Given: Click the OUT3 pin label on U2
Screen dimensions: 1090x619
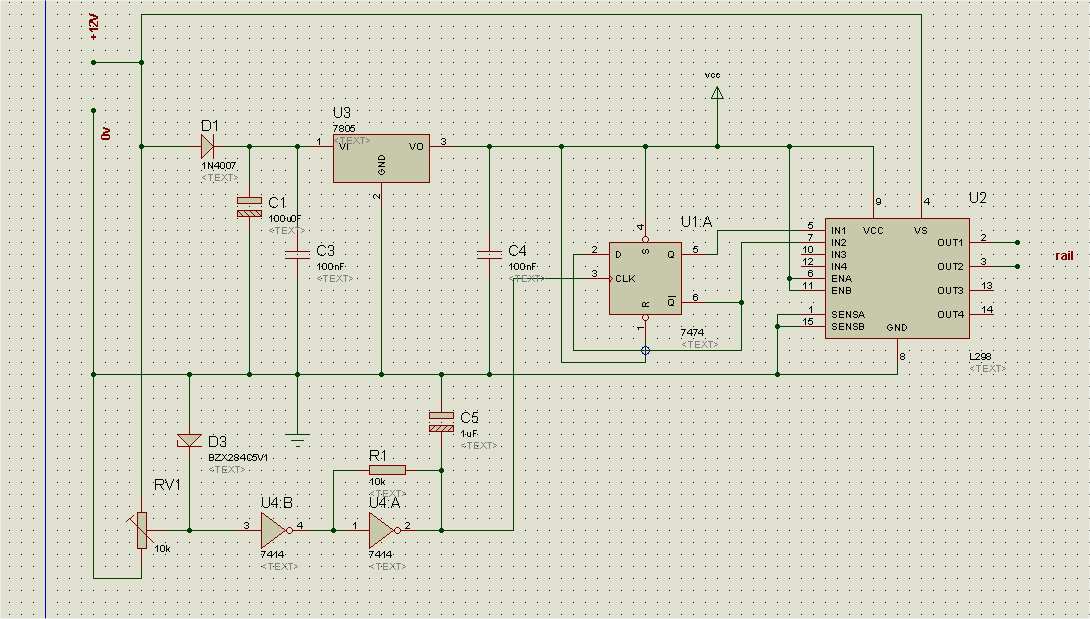Looking at the screenshot, I should click(x=950, y=290).
